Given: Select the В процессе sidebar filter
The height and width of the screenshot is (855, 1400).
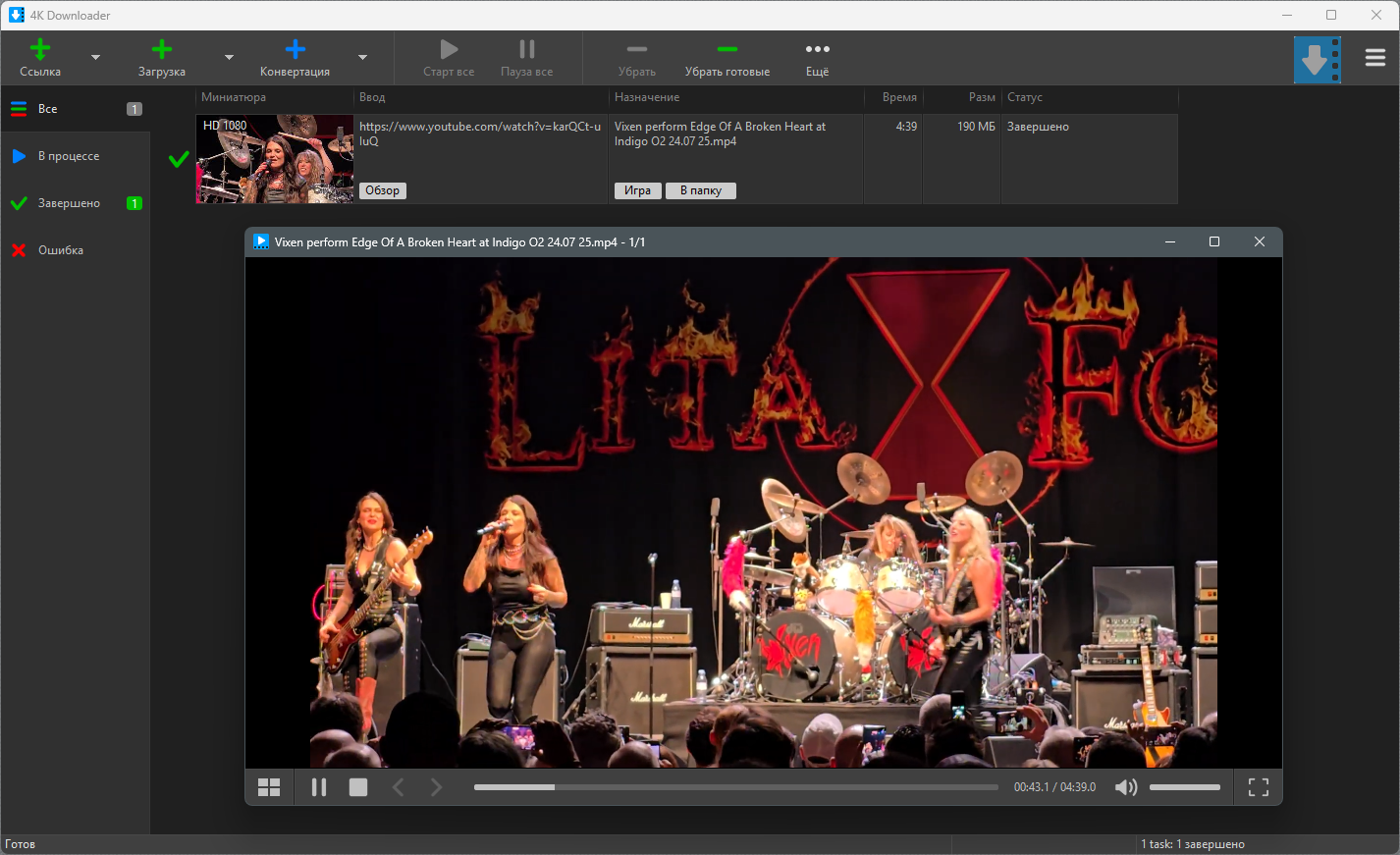Looking at the screenshot, I should pyautogui.click(x=69, y=156).
